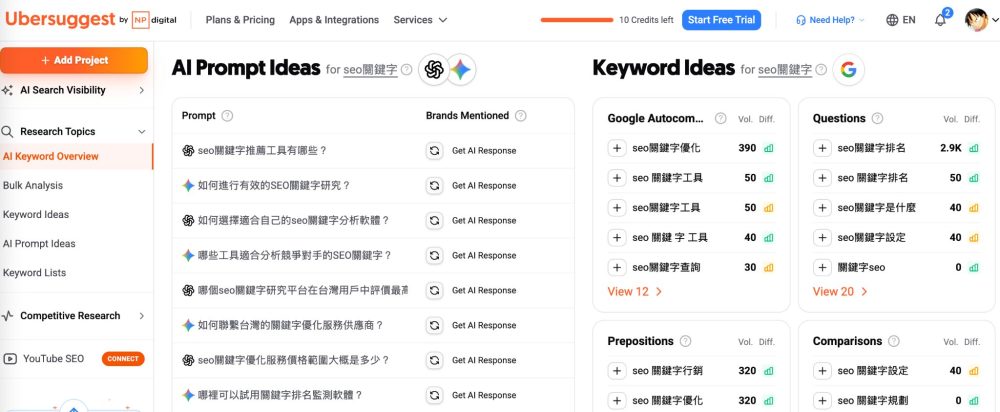Click help icon beside Prepositions title
Viewport: 1000px width, 412px height.
point(685,341)
